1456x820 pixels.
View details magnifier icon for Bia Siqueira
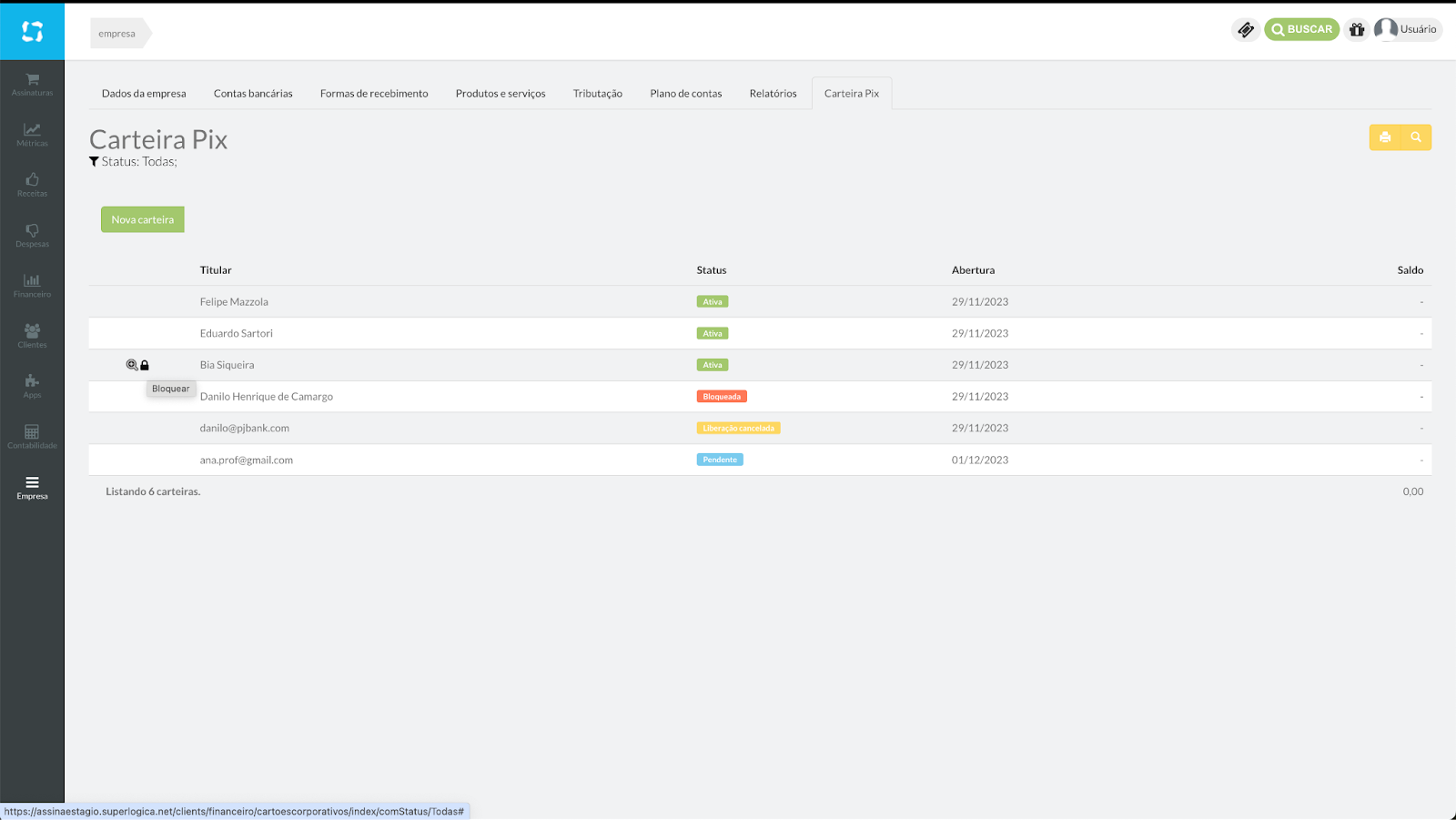coord(132,365)
